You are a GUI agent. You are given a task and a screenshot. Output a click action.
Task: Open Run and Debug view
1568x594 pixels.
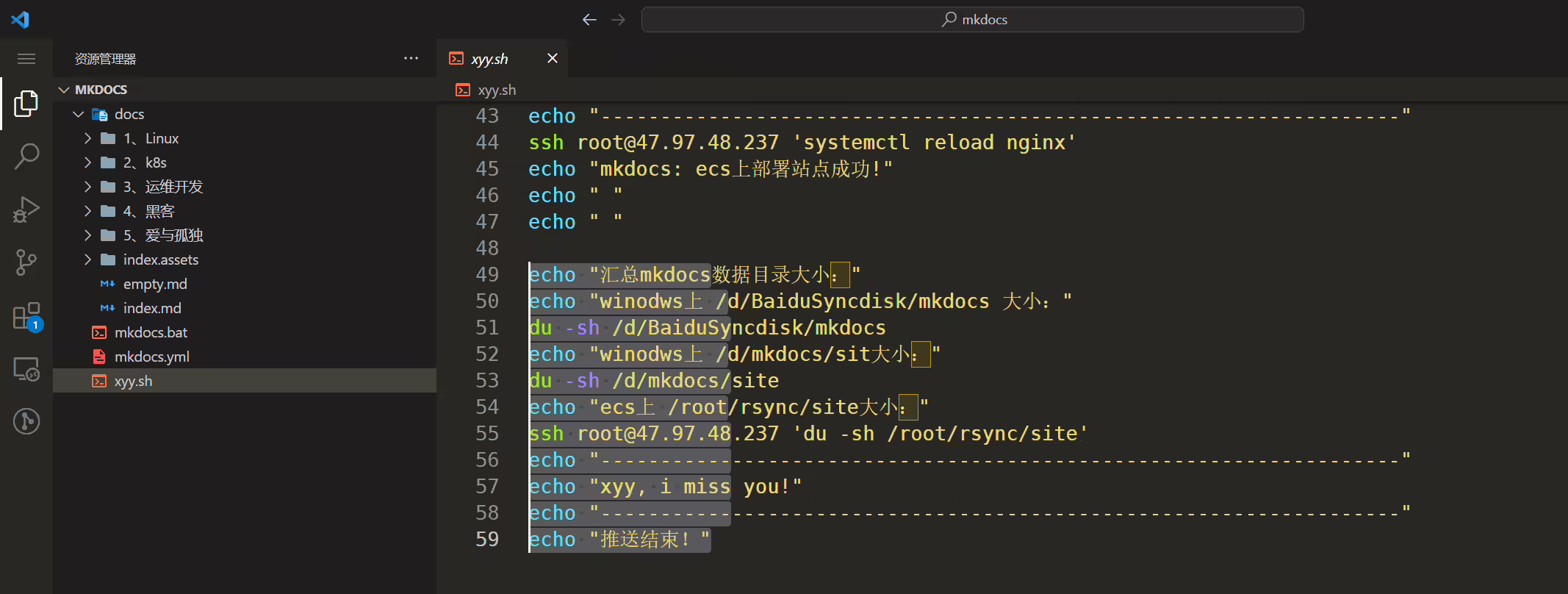pos(26,209)
